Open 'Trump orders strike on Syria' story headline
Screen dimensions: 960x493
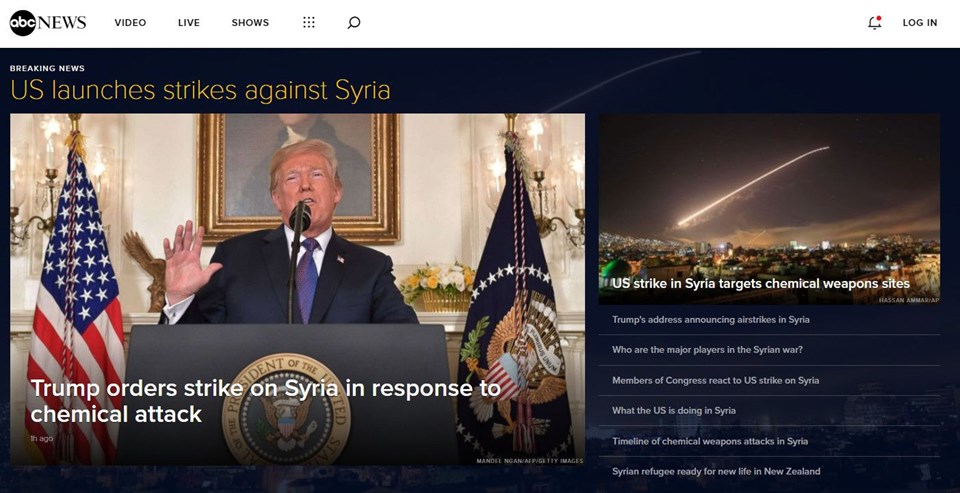tap(265, 401)
